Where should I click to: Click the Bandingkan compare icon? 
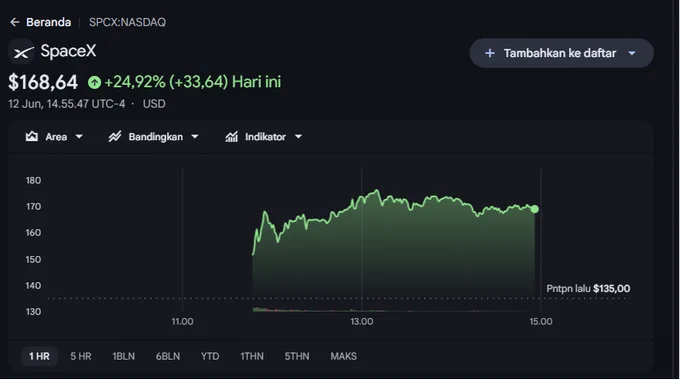(115, 137)
